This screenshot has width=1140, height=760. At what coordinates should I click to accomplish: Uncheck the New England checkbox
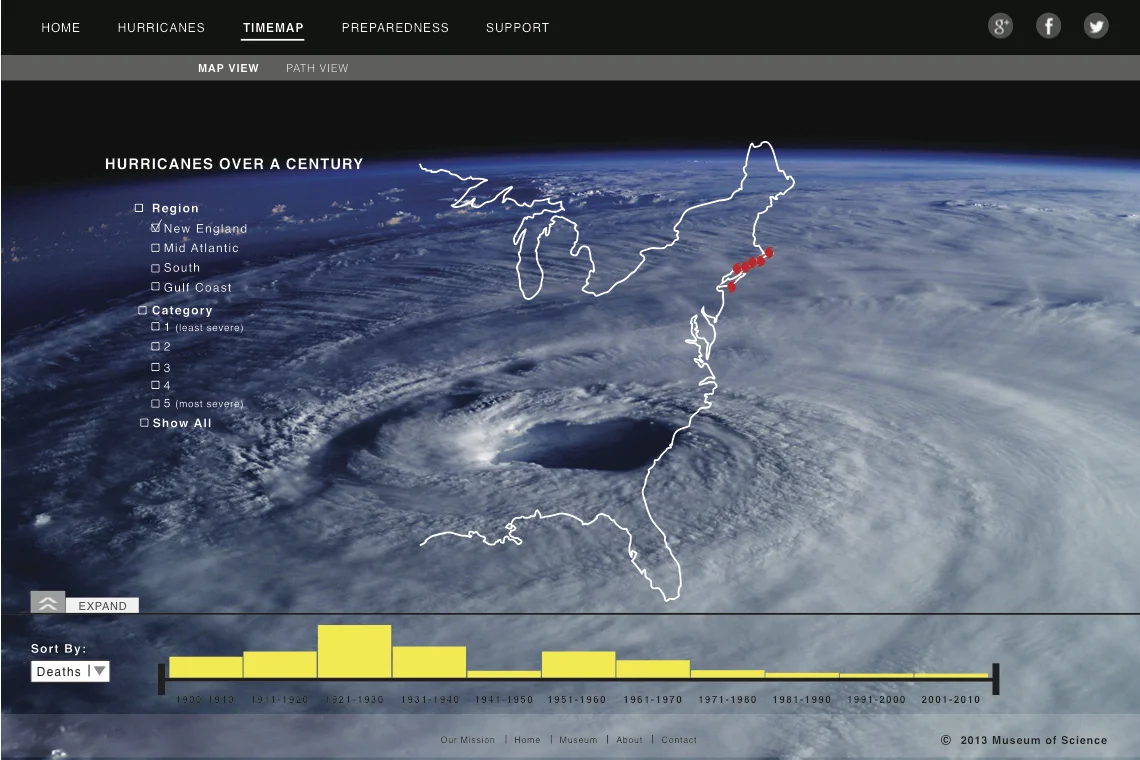coord(156,227)
